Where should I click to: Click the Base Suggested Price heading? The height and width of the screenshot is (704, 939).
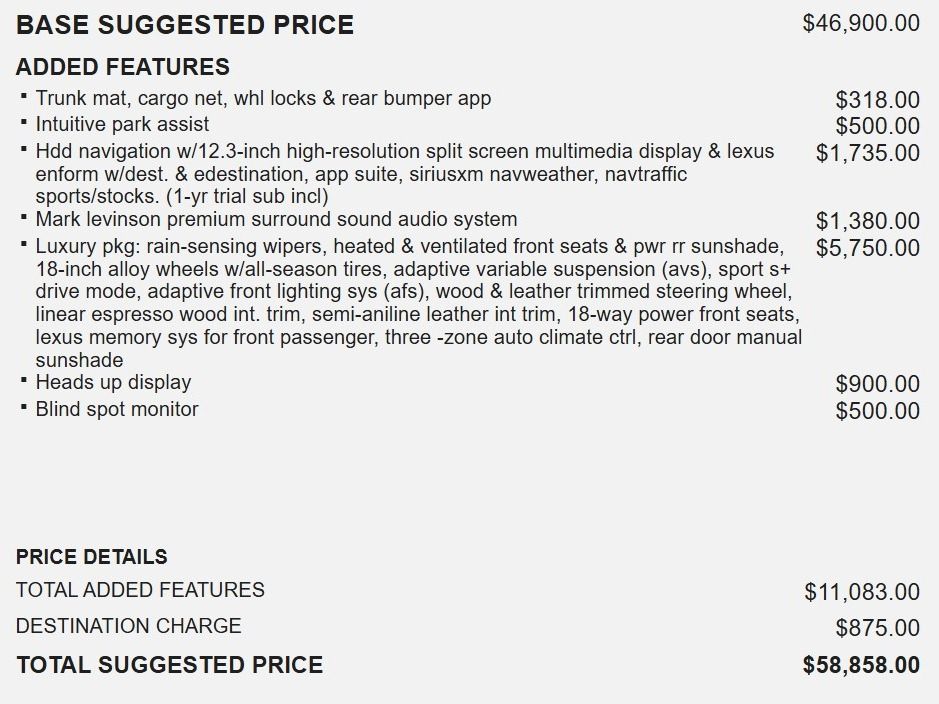(185, 25)
